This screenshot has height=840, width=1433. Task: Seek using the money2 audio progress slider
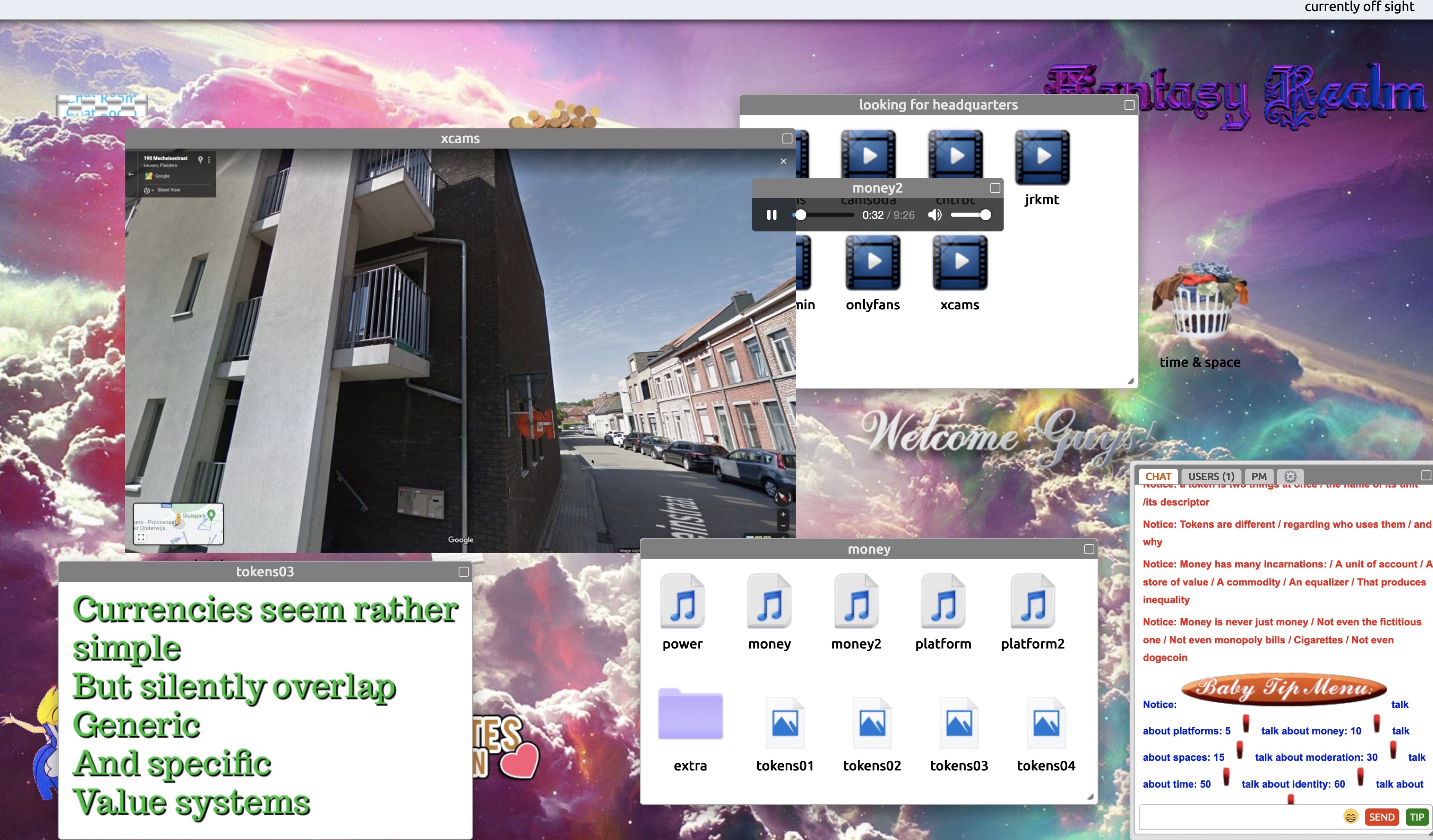(x=824, y=215)
